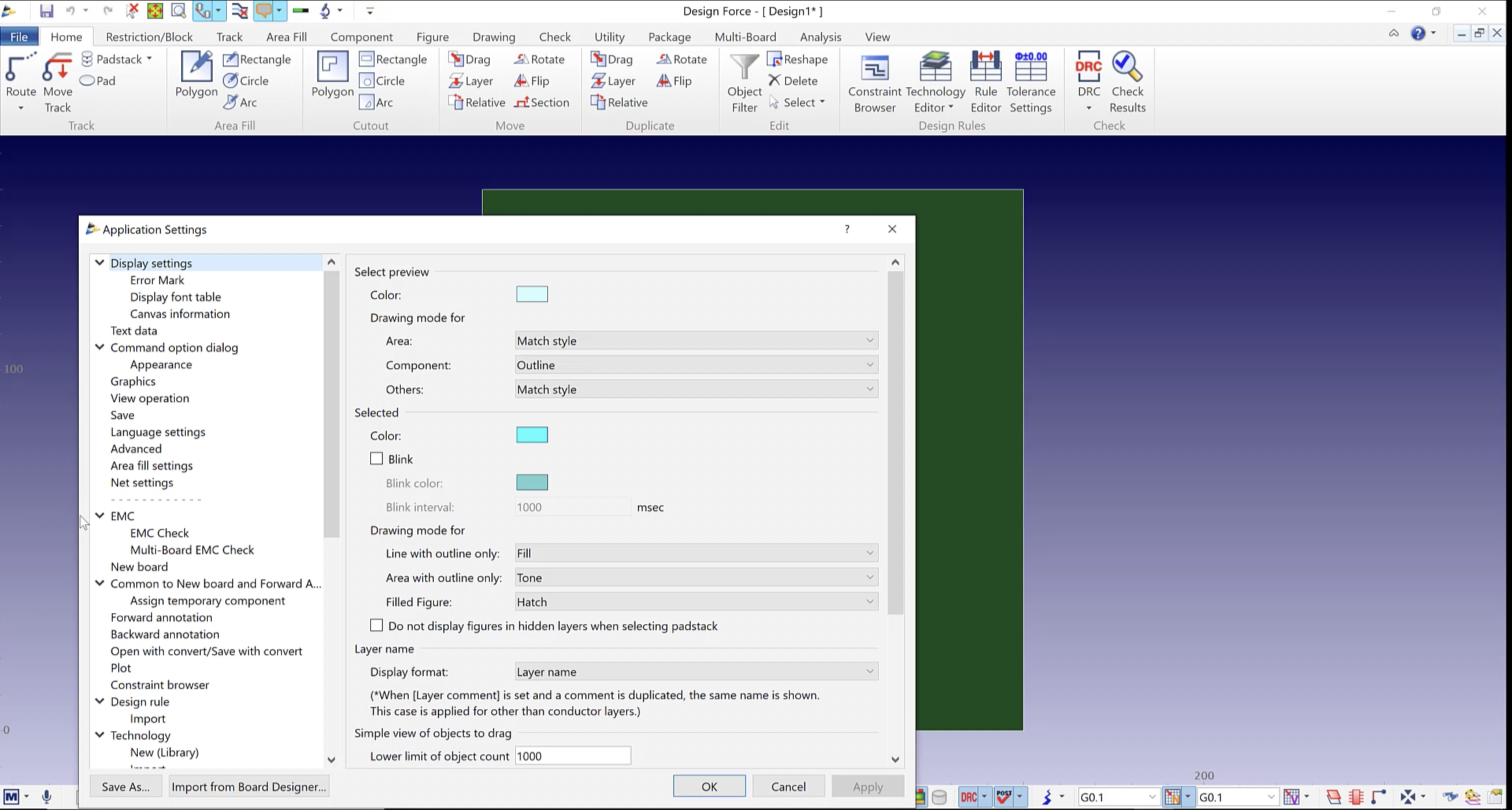
Task: Open the Area drawing mode dropdown
Action: click(x=696, y=340)
